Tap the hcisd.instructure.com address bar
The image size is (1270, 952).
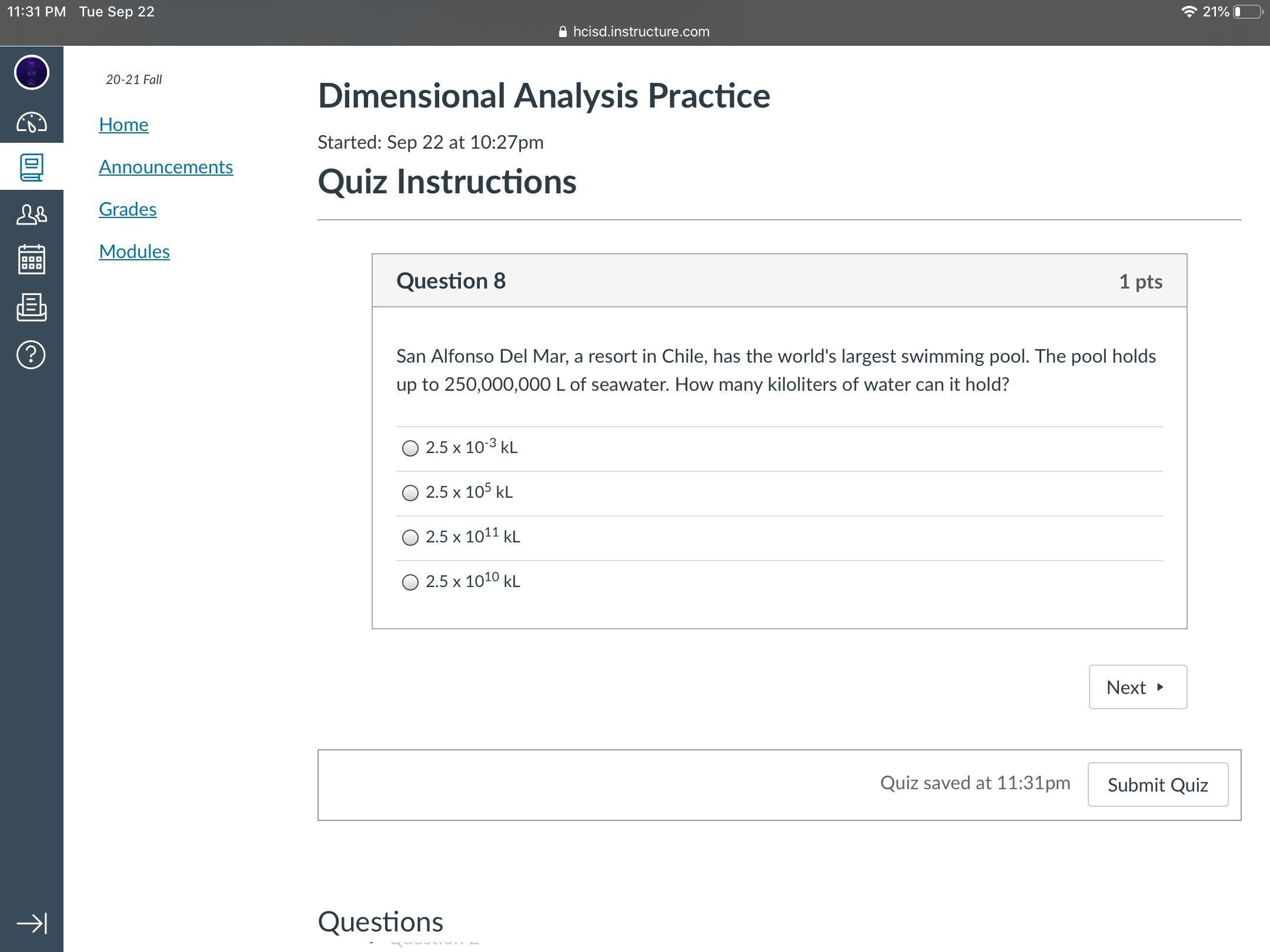tap(635, 32)
